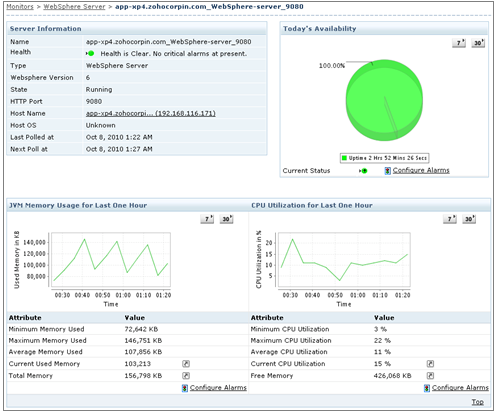Select Total Memory value 156,798 KB

tap(143, 376)
